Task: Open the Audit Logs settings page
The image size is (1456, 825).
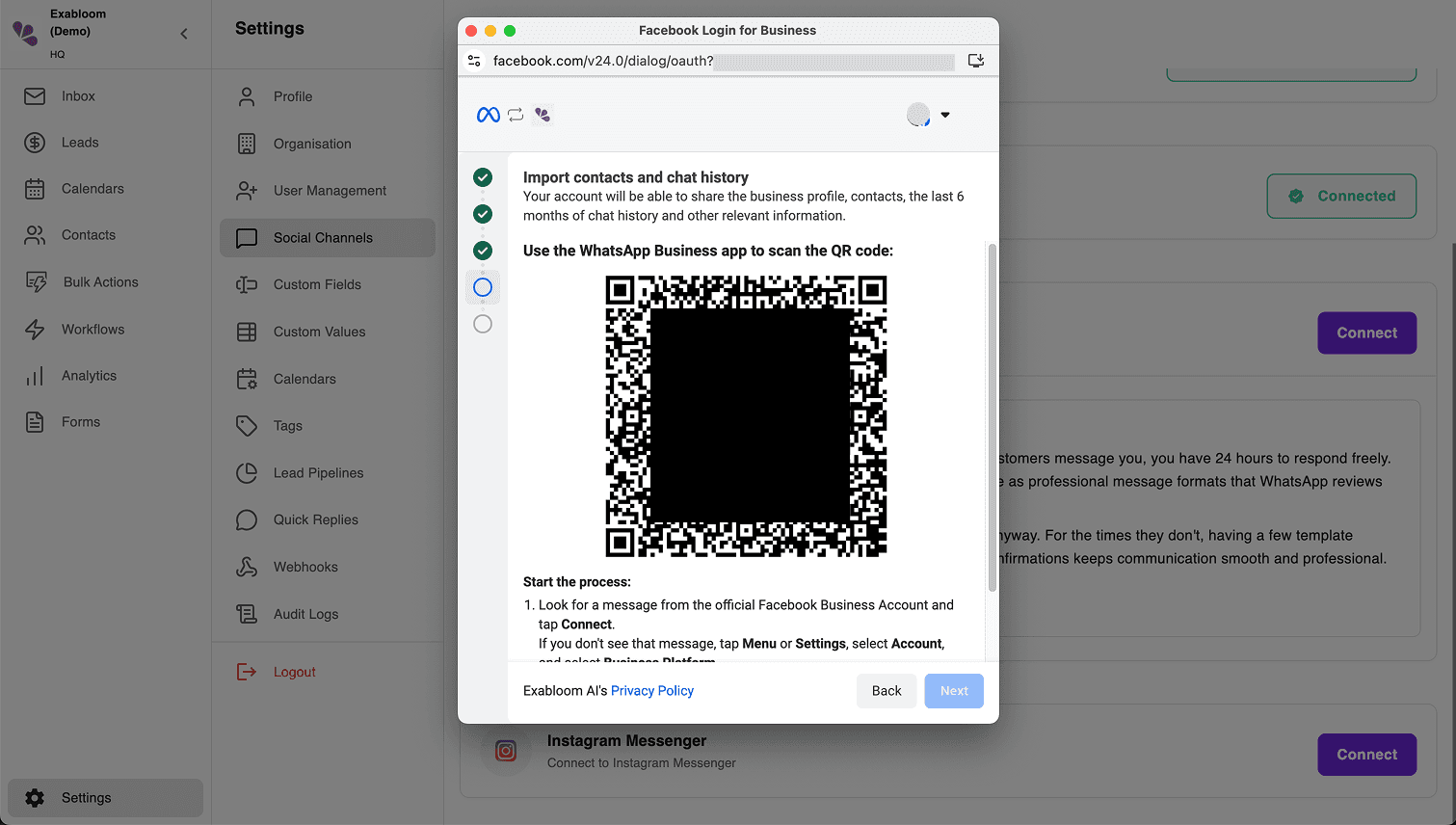Action: pyautogui.click(x=328, y=614)
